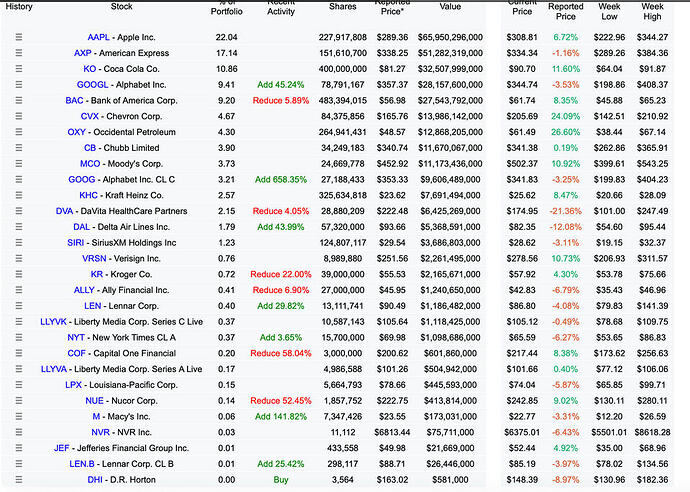
Task: Follow the KO ticker link
Action: pyautogui.click(x=89, y=69)
